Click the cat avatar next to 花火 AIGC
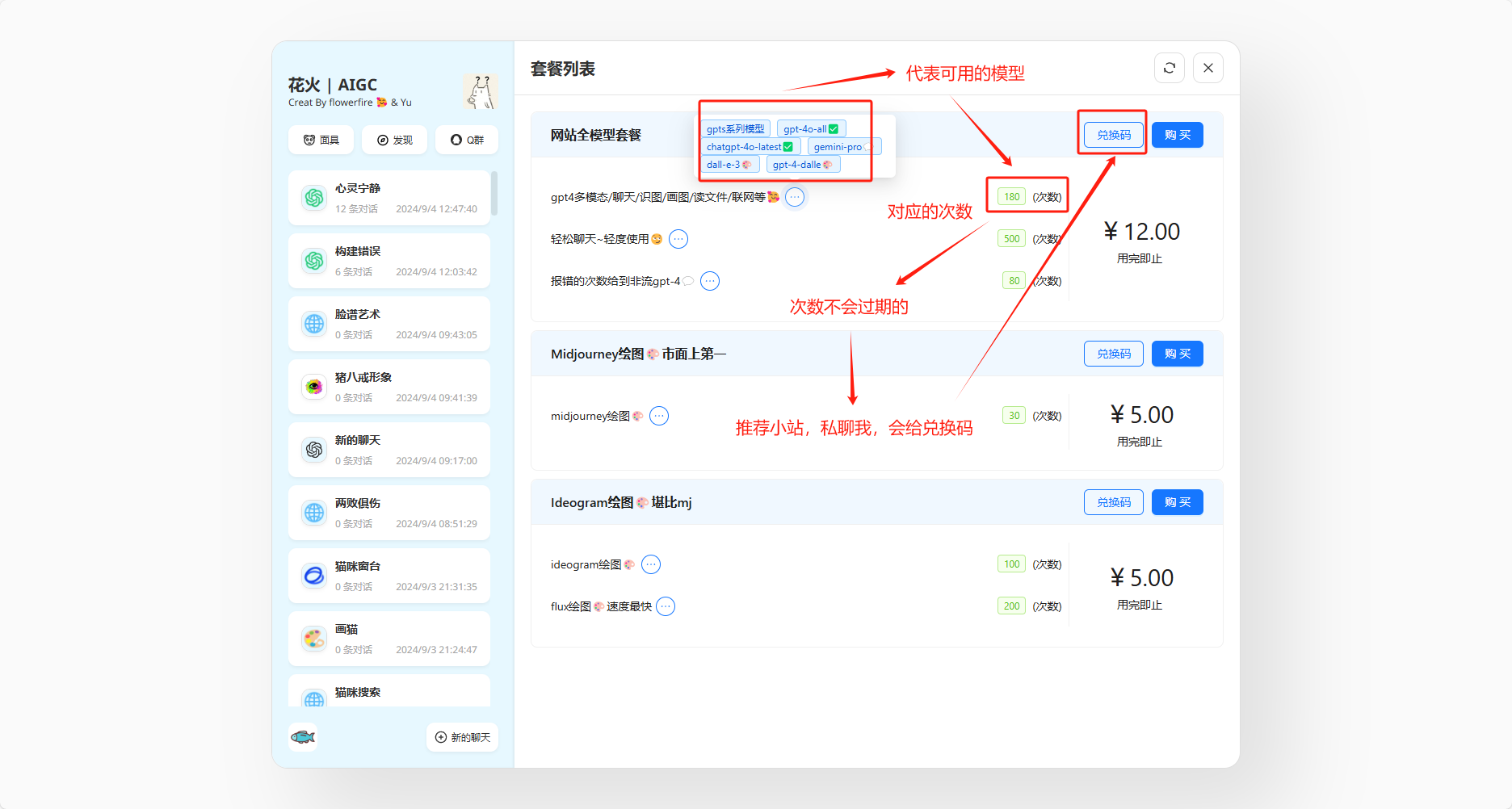 click(481, 92)
